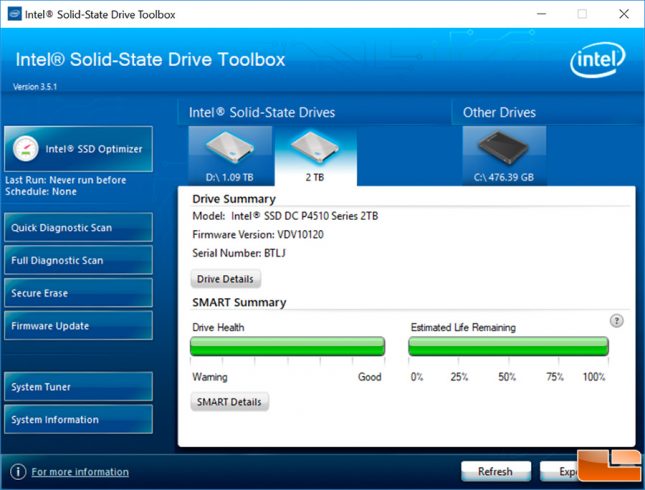
Task: Click the Toolbox app icon in title bar
Action: [x=14, y=14]
